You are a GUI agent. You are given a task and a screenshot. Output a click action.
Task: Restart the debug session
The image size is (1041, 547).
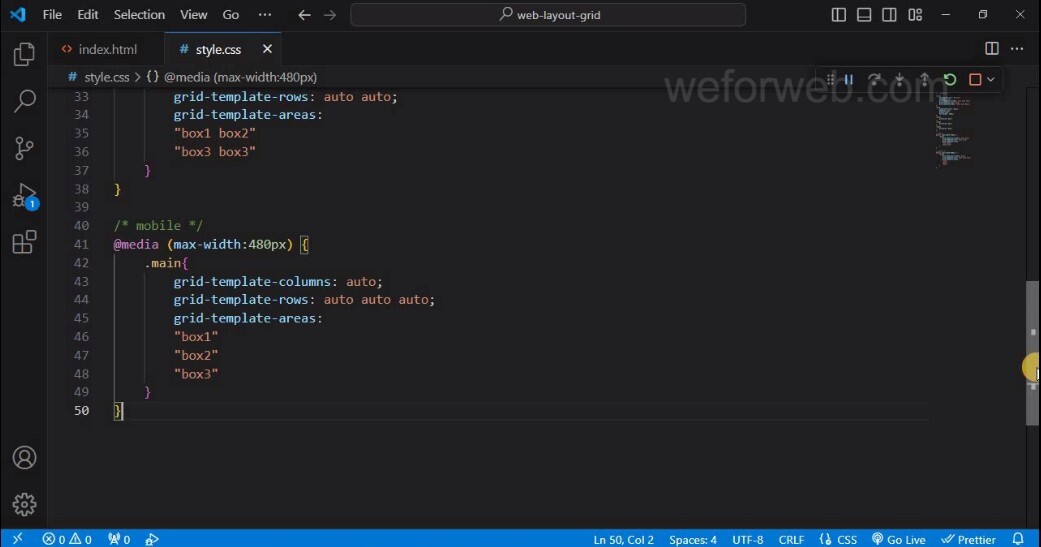[950, 79]
